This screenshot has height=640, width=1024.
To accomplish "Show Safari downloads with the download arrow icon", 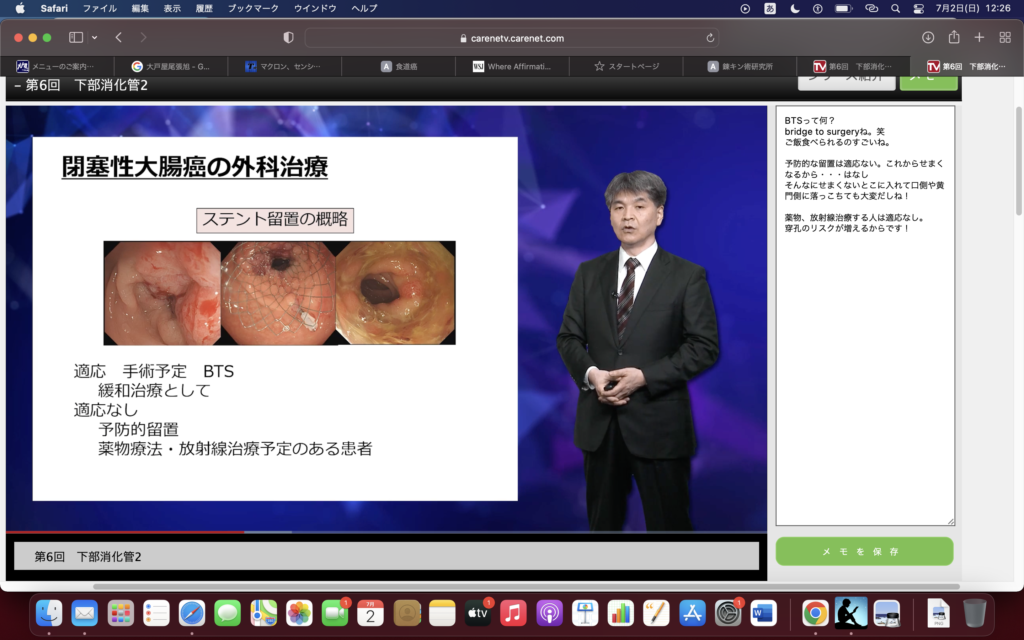I will [x=928, y=37].
